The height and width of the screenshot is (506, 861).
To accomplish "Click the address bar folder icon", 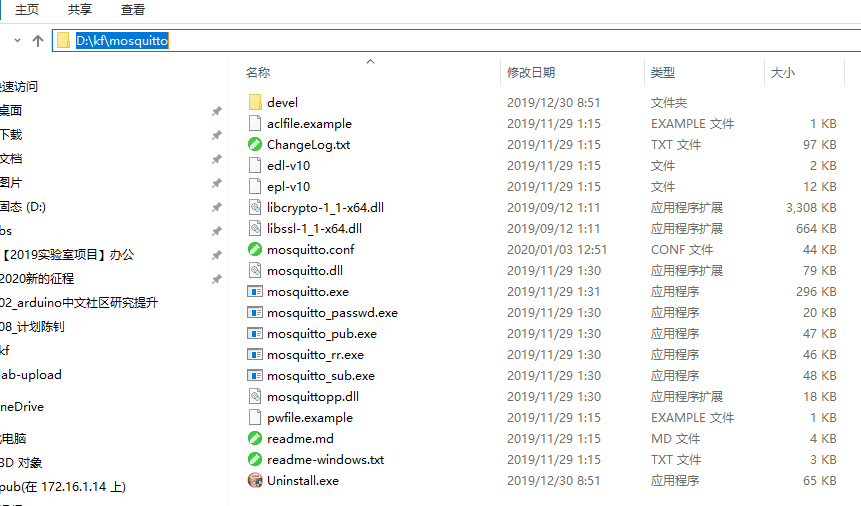I will coord(64,41).
